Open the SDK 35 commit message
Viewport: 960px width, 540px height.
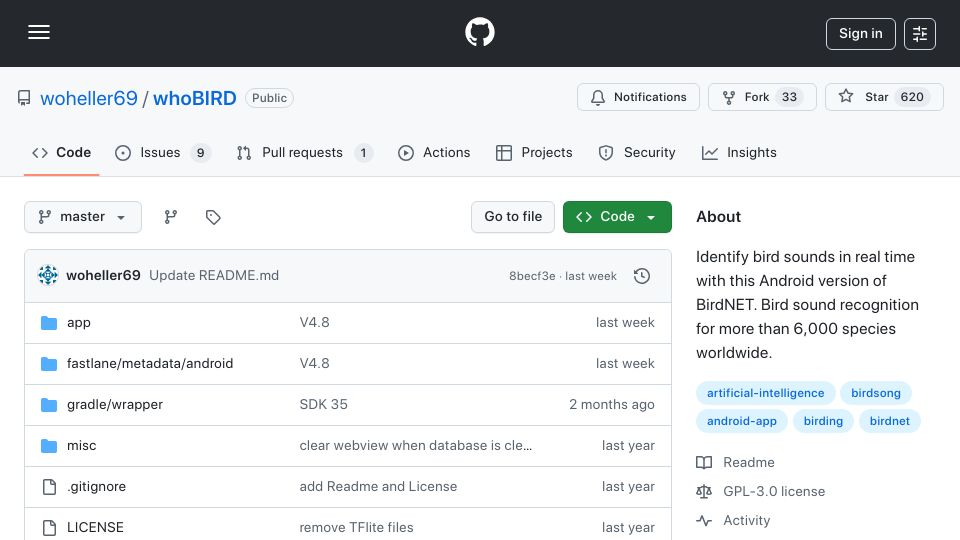coord(323,405)
